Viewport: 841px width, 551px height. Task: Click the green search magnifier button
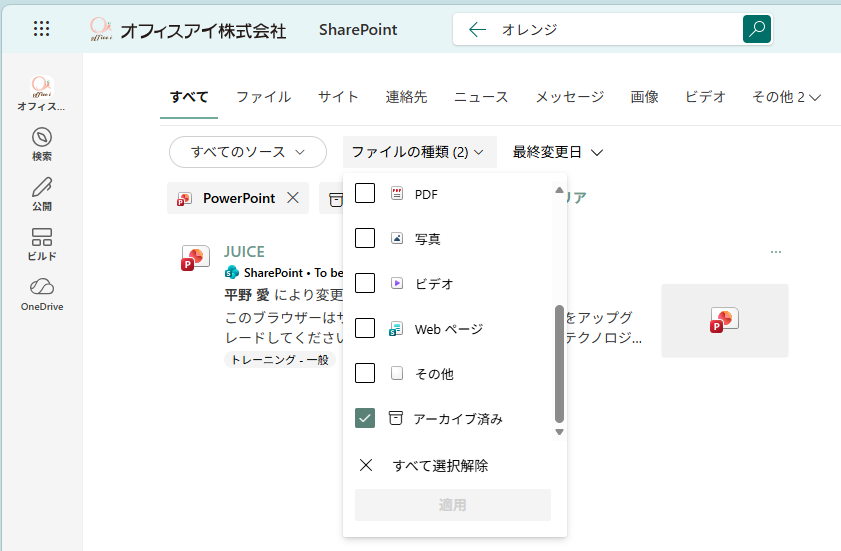(757, 29)
